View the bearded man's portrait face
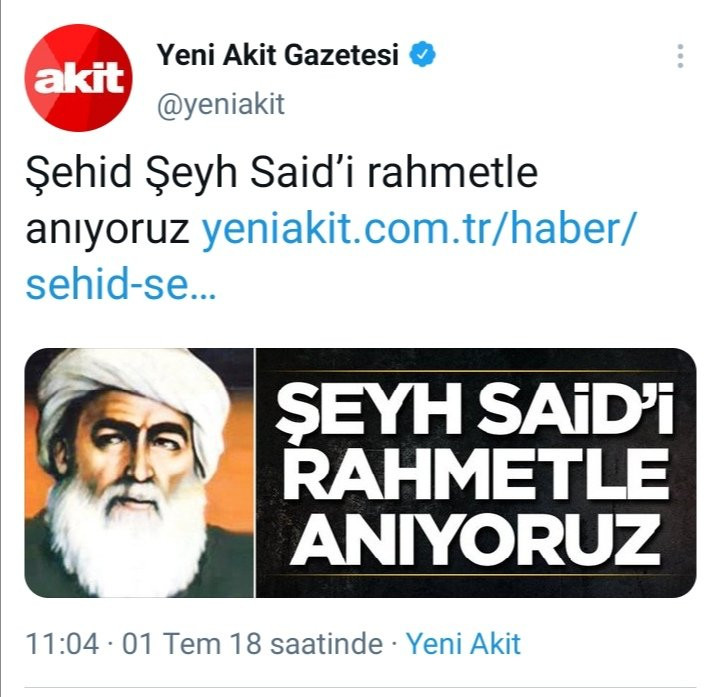Viewport: 720px width, 697px height. point(138,464)
